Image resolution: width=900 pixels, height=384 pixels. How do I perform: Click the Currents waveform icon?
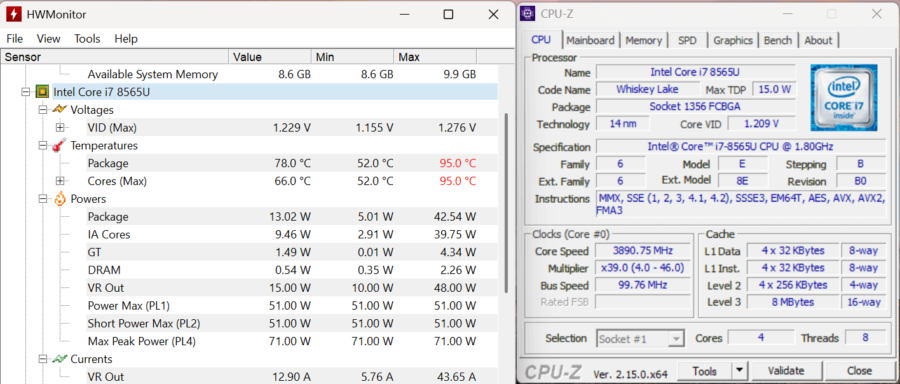click(60, 359)
